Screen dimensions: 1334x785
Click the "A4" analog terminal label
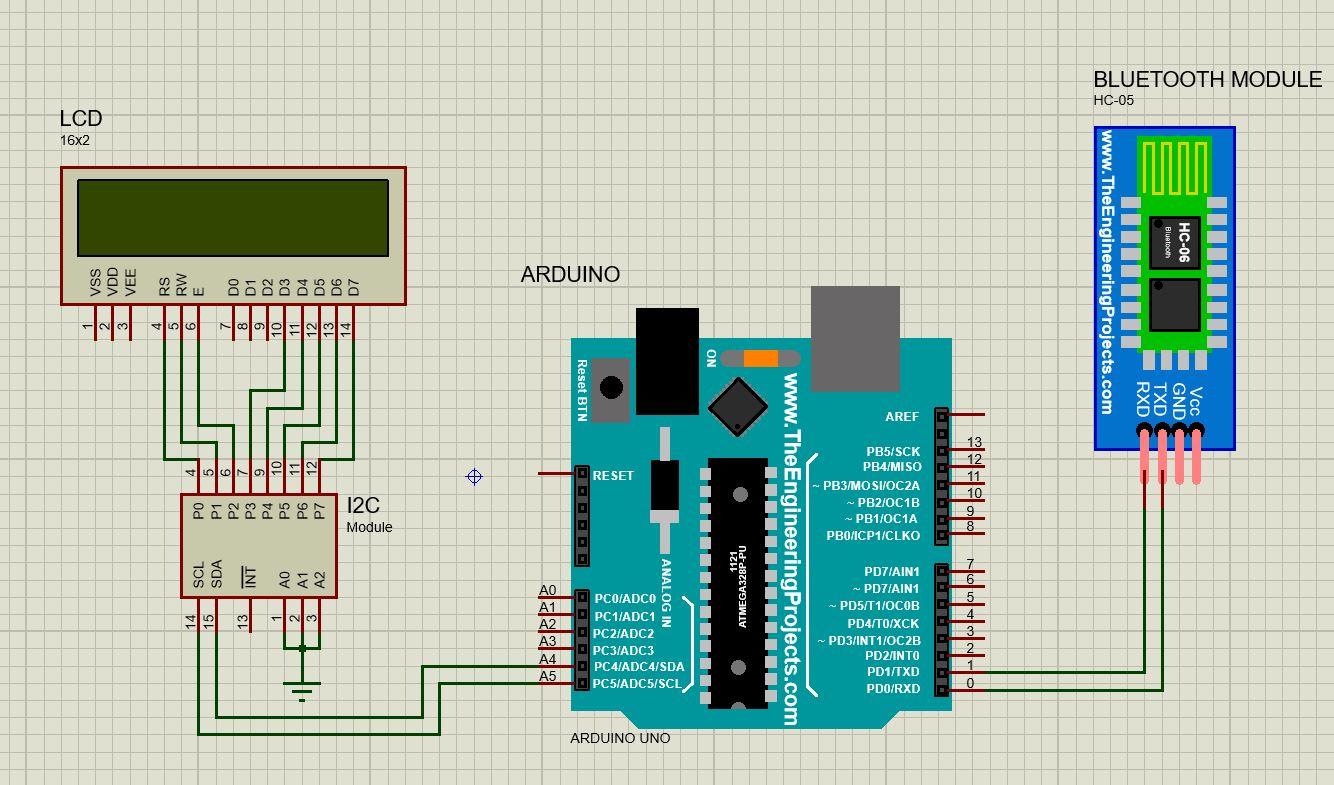pyautogui.click(x=547, y=659)
